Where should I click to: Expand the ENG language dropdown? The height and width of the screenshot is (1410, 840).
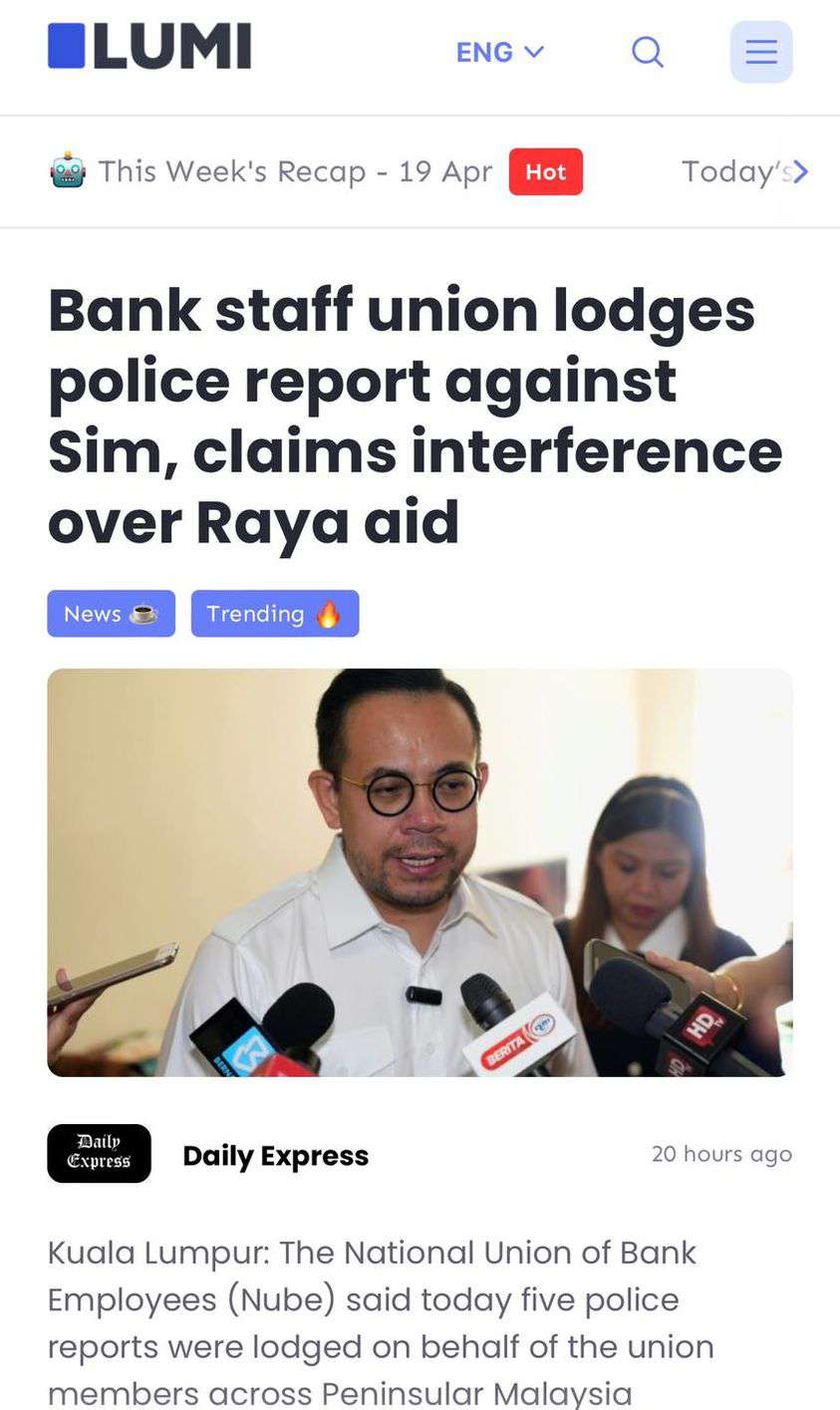pyautogui.click(x=500, y=52)
